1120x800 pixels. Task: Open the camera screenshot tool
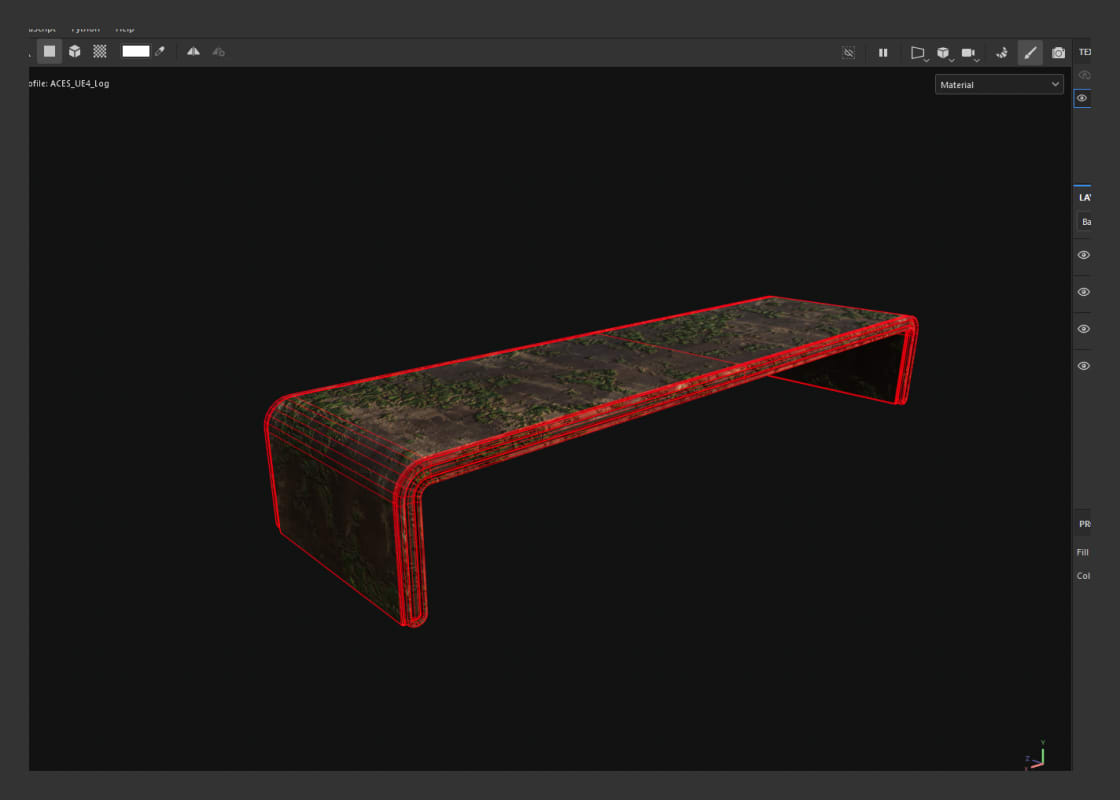1058,52
